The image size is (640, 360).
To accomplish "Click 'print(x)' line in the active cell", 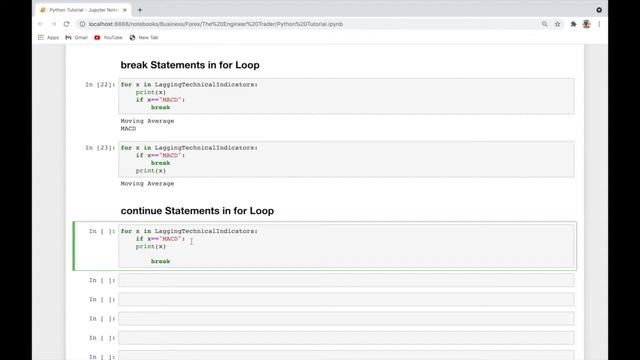I will [x=151, y=247].
